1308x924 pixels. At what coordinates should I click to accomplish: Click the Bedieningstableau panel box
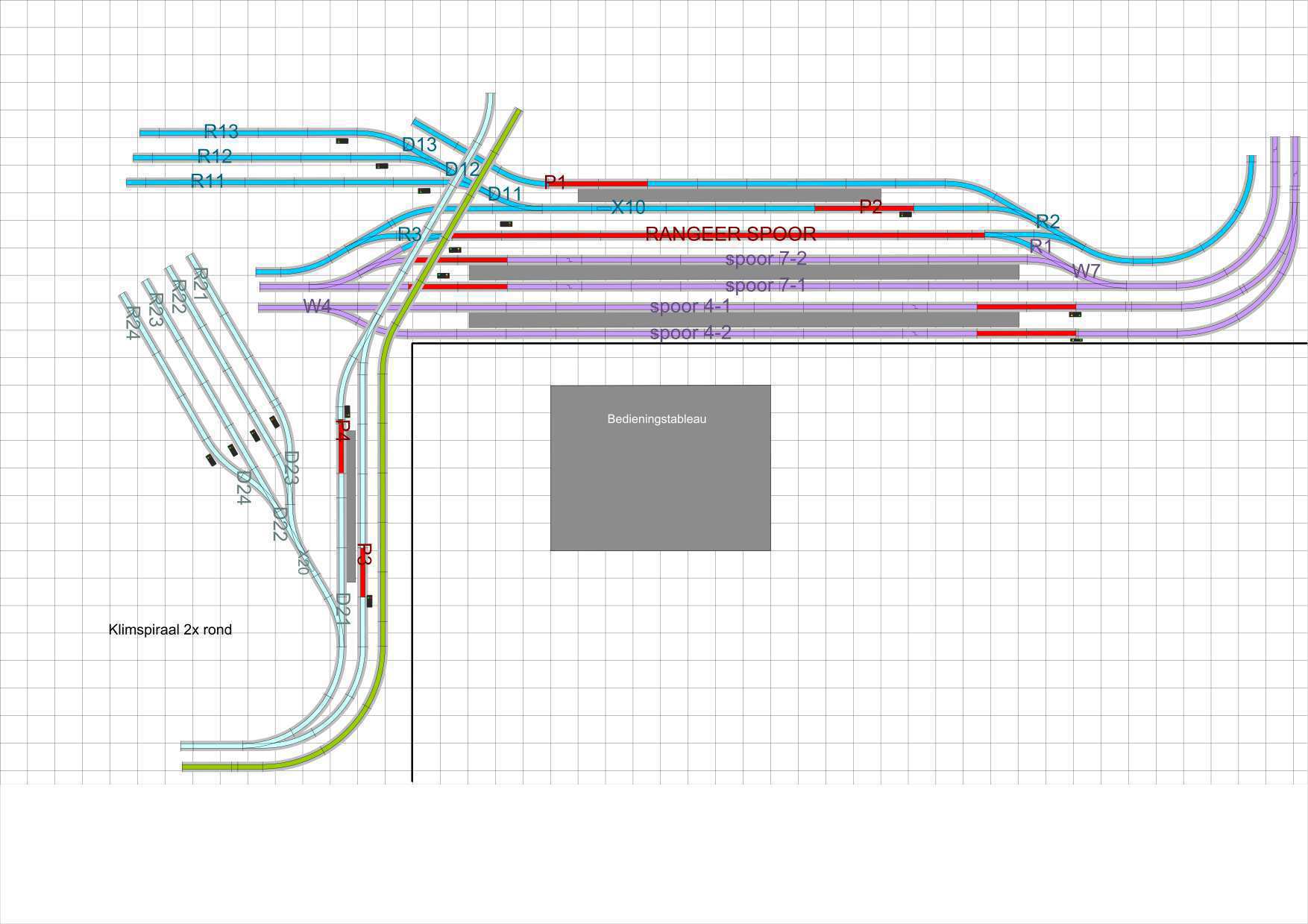click(660, 468)
